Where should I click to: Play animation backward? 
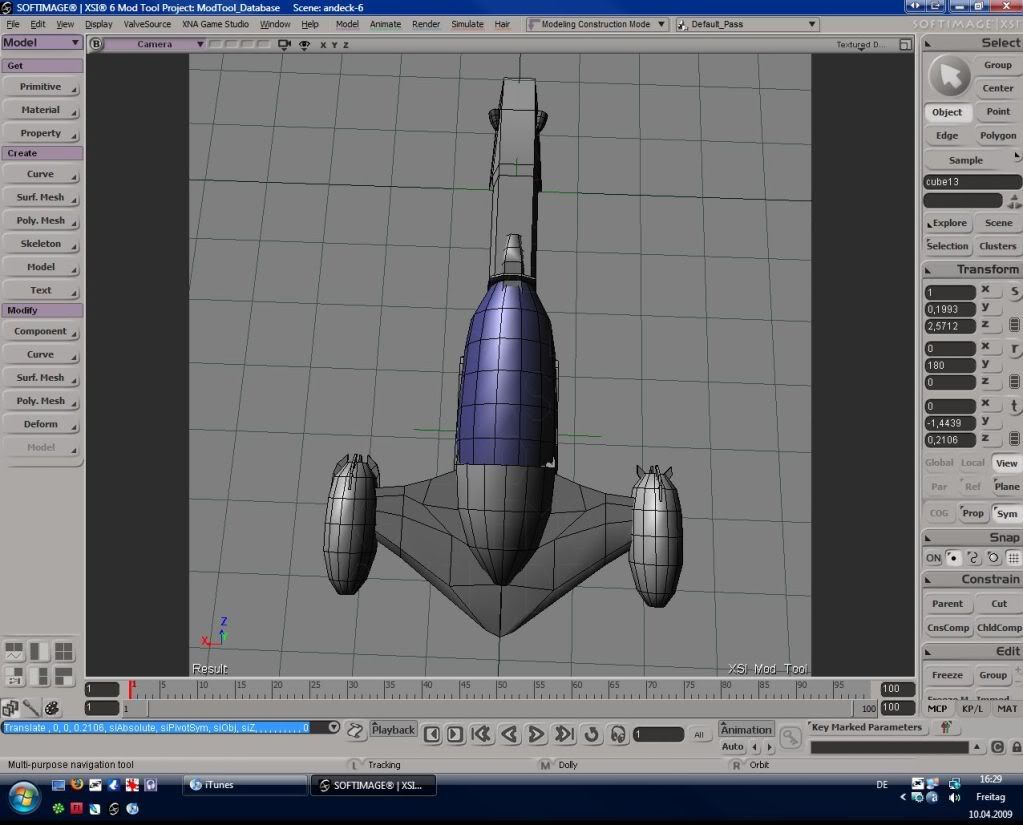click(x=510, y=734)
